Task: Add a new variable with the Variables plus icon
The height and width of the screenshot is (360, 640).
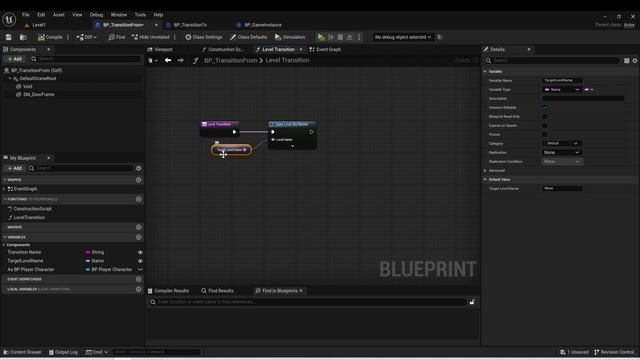Action: click(139, 237)
